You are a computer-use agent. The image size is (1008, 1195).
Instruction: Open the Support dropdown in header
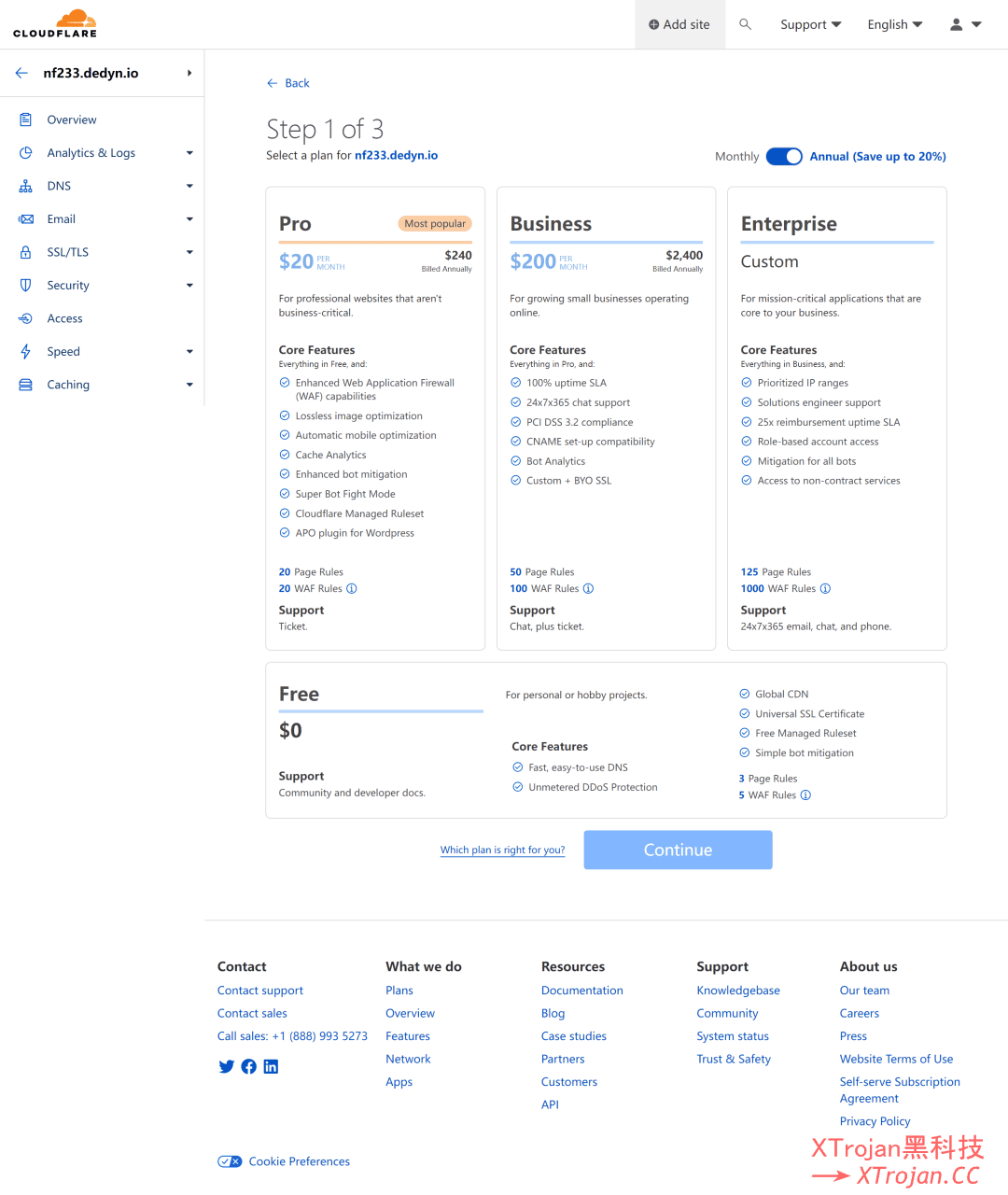pos(810,24)
